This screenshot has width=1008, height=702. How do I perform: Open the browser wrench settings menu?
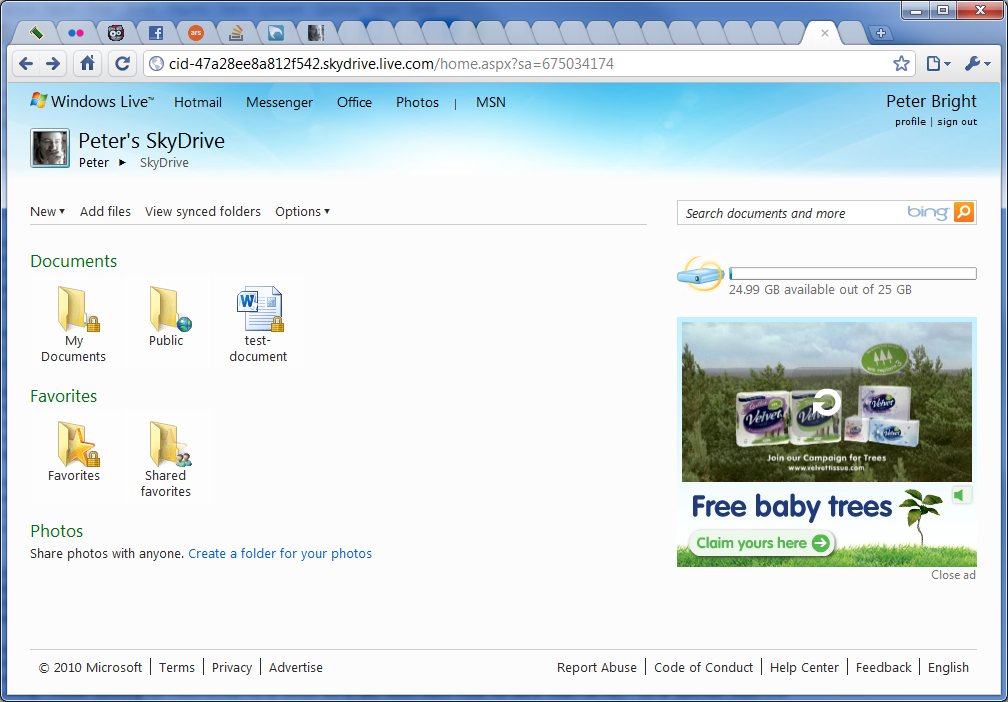[x=977, y=64]
